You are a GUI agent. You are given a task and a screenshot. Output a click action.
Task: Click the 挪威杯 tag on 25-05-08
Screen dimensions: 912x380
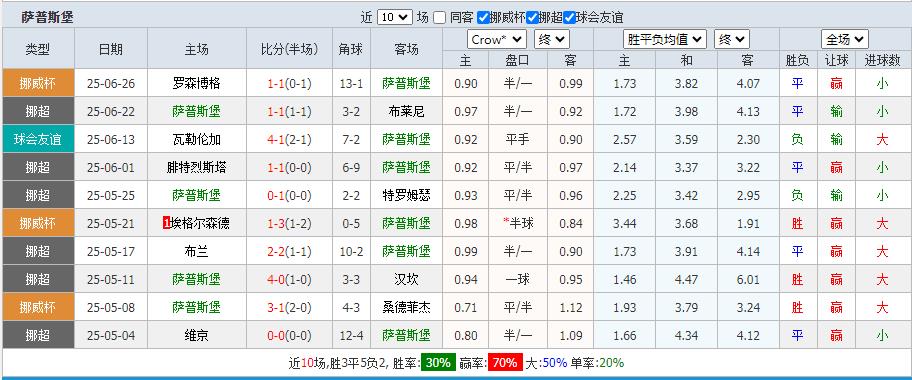(38, 307)
